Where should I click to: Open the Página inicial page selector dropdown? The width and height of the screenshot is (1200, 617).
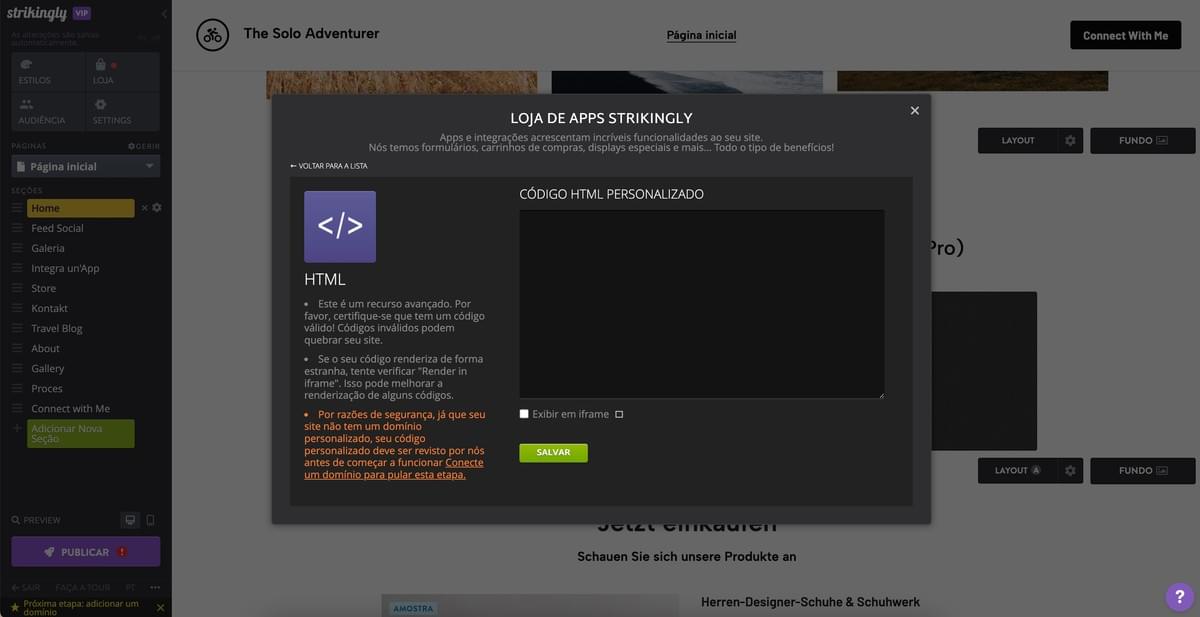85,165
